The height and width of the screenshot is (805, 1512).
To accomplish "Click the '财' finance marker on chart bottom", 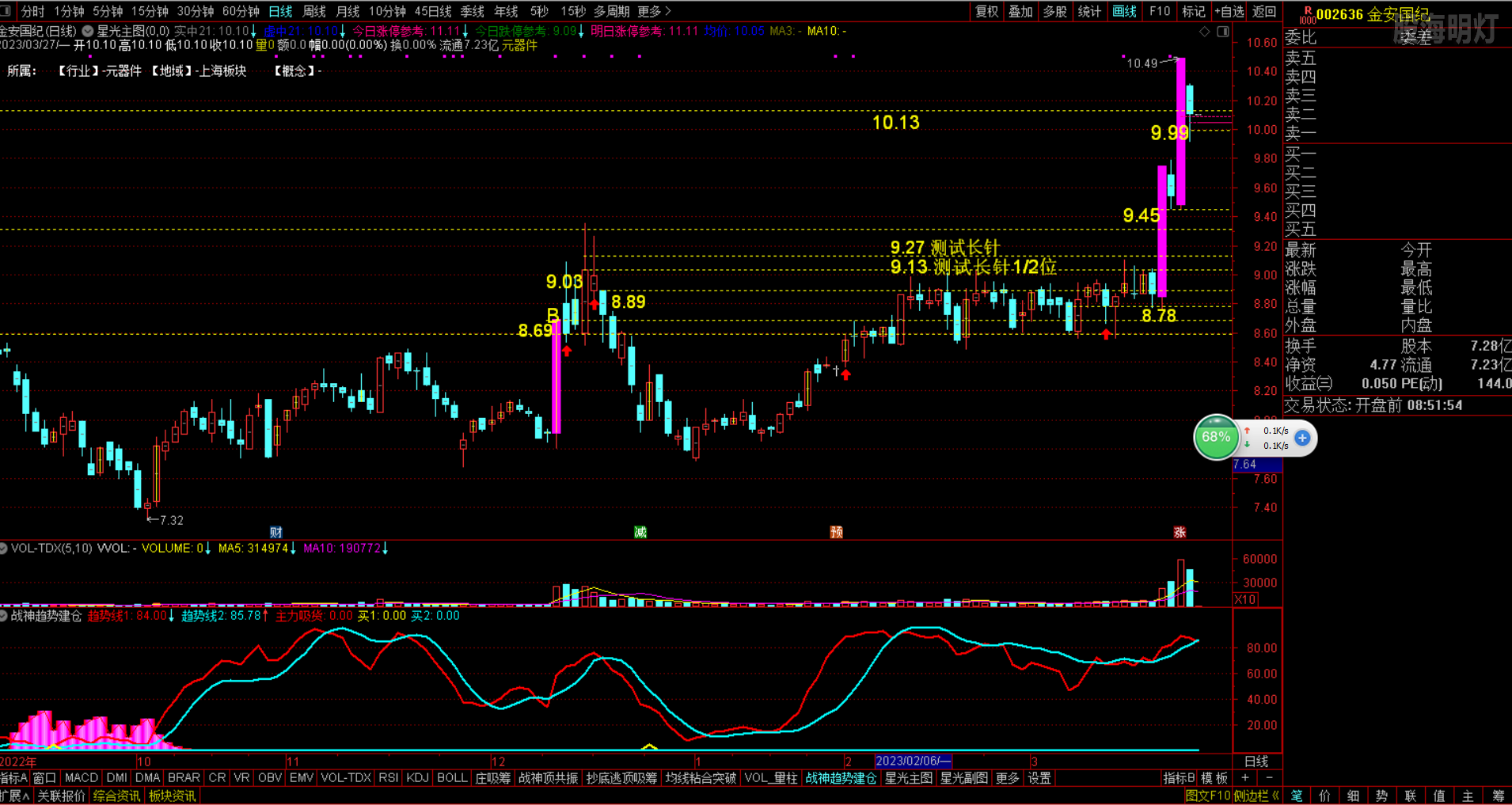I will [x=275, y=533].
